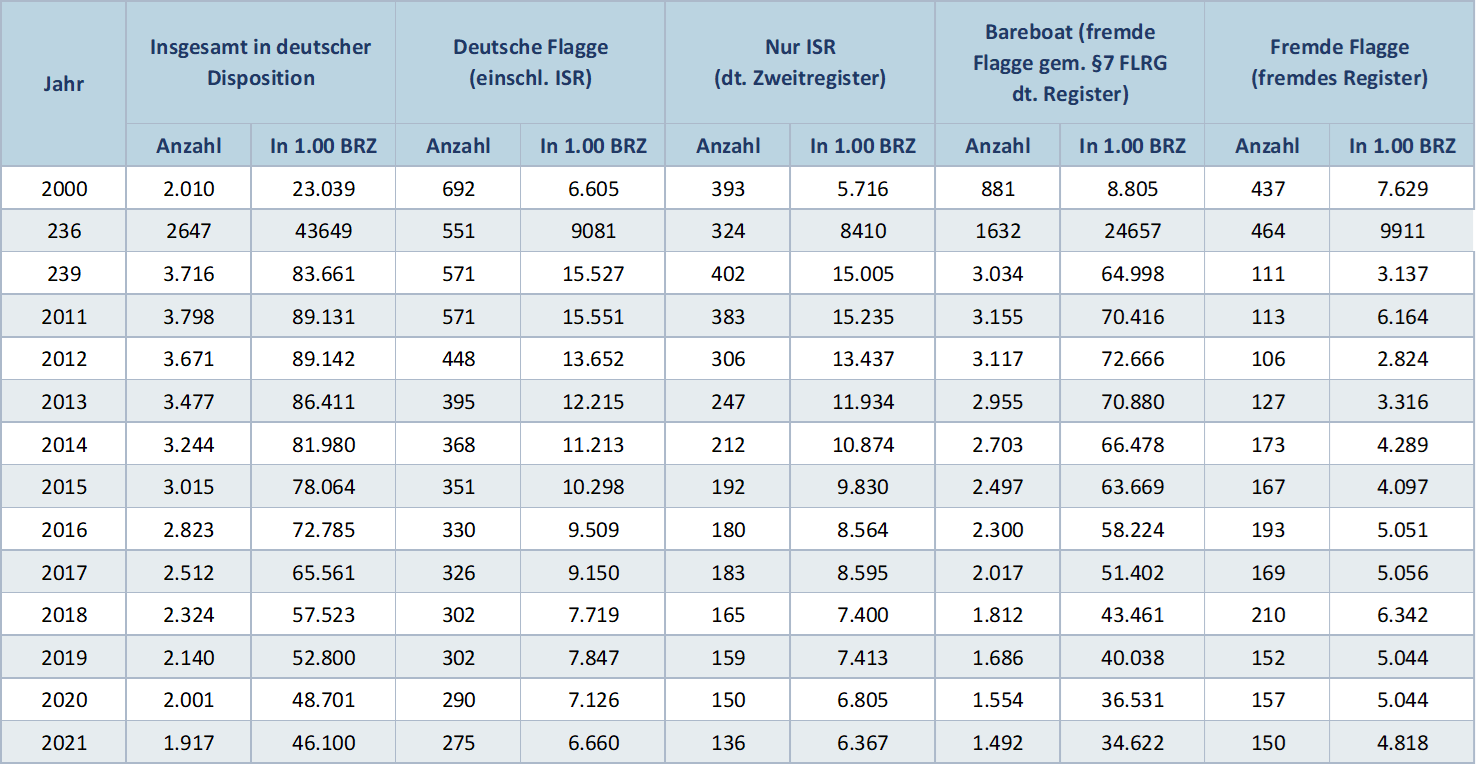Select the value "43.461" in the 2018 row
Screen dimensions: 1476x765
(1133, 615)
